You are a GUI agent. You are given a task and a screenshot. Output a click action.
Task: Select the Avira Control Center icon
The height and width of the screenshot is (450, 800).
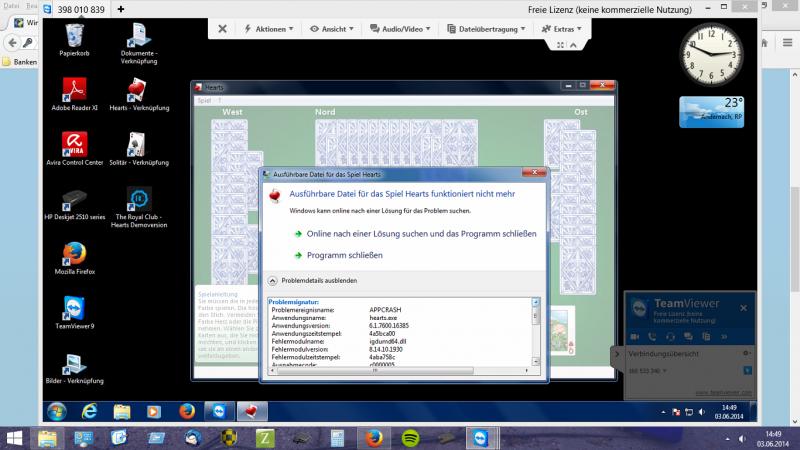[x=74, y=148]
